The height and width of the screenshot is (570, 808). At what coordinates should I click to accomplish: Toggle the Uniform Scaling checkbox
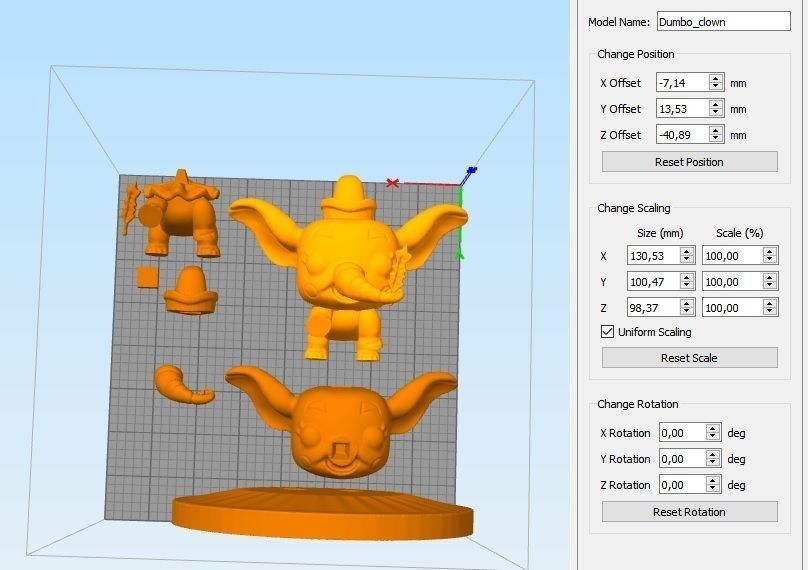tap(608, 331)
